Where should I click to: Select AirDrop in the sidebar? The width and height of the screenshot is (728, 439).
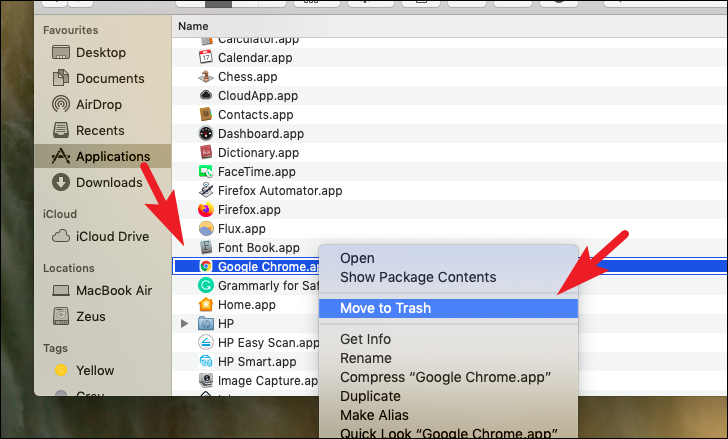pos(87,104)
